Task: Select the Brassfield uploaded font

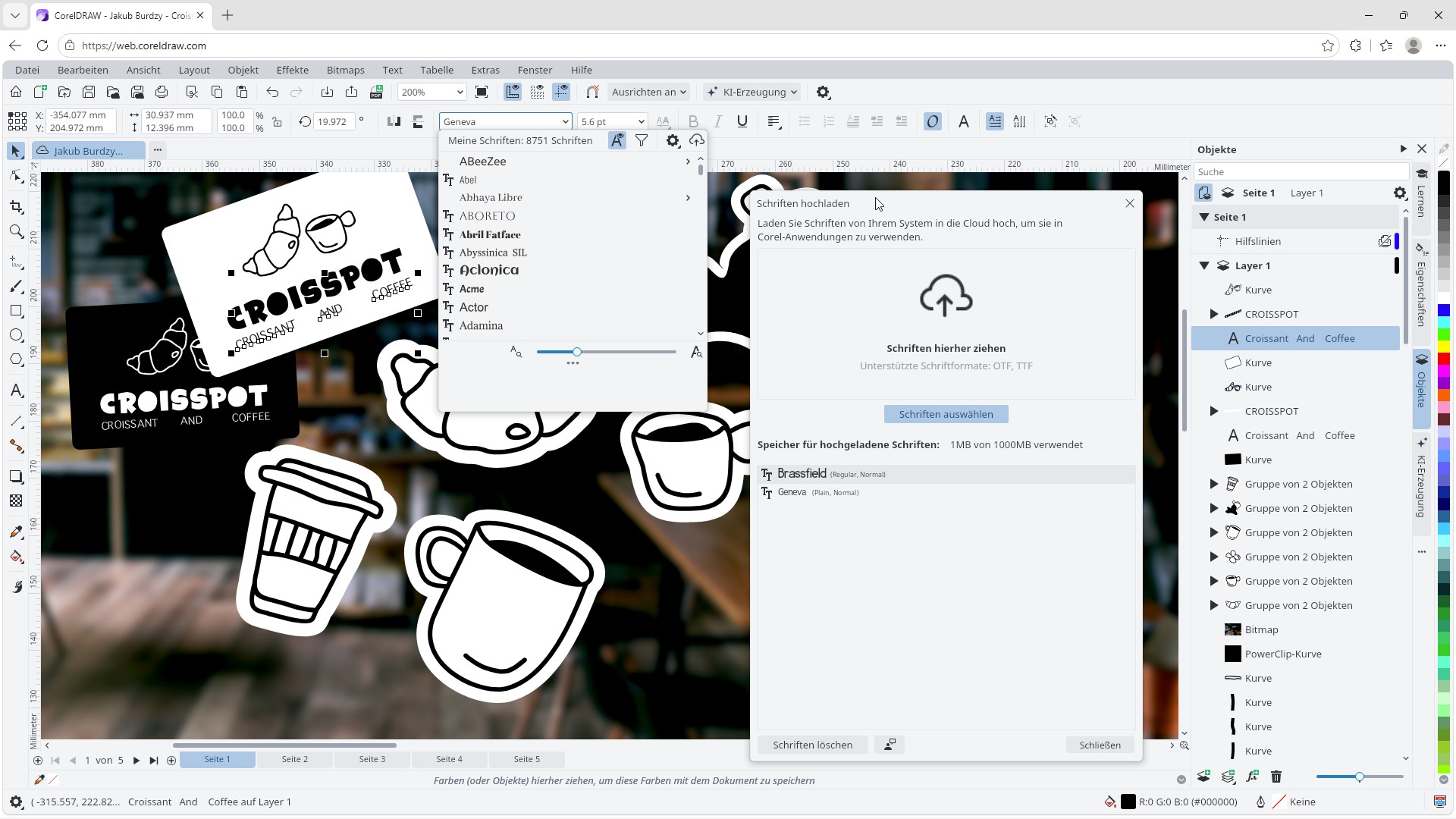Action: (946, 474)
